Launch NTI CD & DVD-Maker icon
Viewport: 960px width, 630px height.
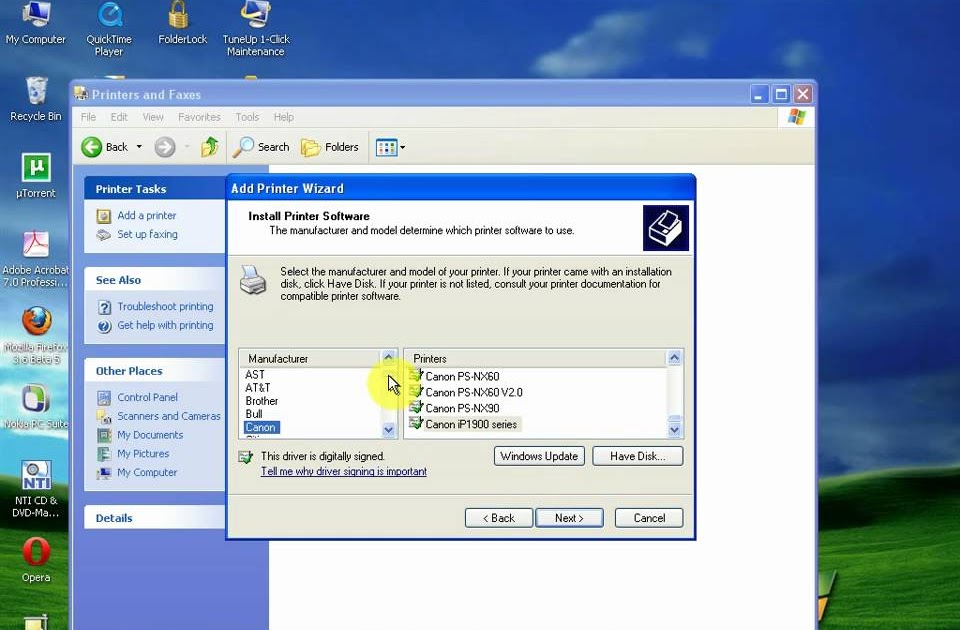[x=36, y=490]
